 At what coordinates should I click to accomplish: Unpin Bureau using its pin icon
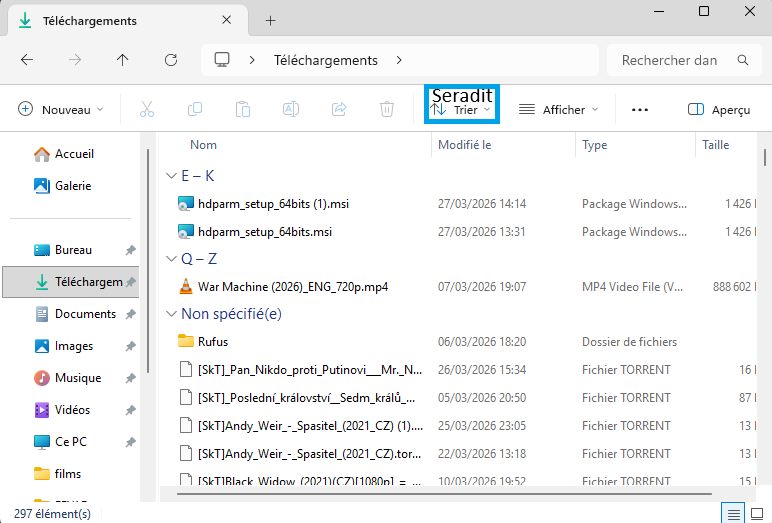click(130, 250)
